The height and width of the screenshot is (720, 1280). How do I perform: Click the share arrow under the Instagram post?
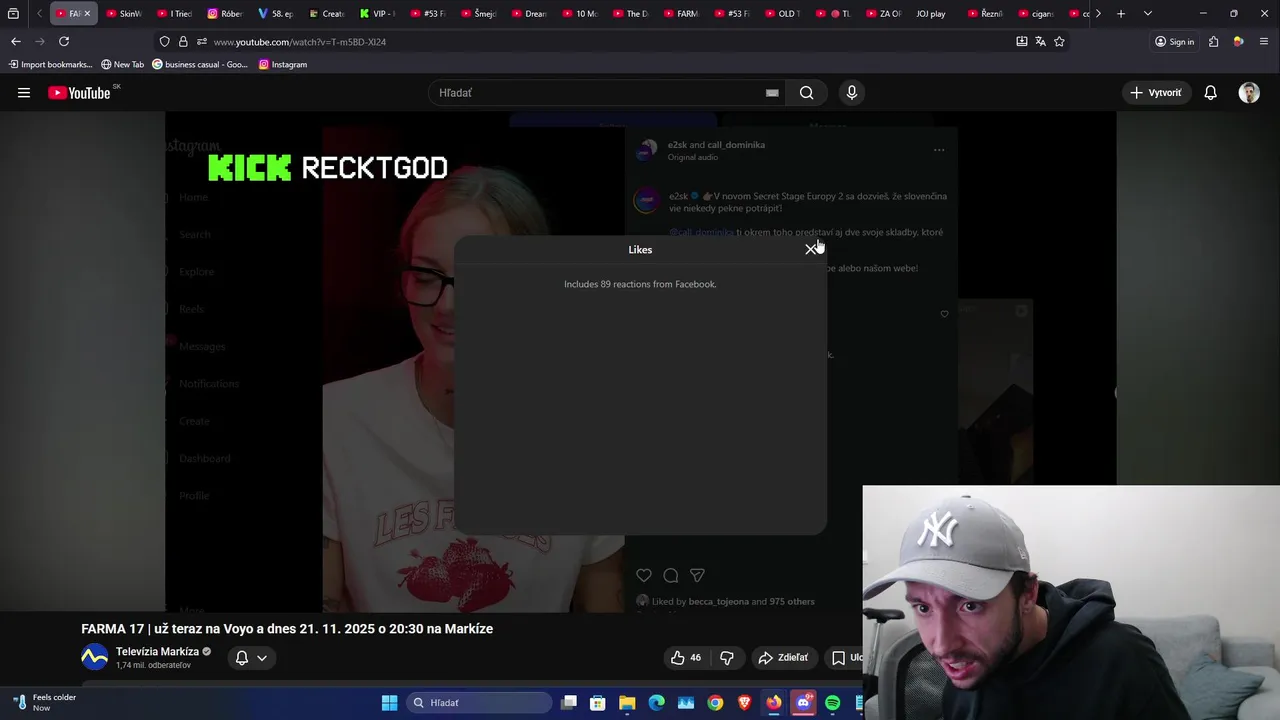(x=698, y=575)
